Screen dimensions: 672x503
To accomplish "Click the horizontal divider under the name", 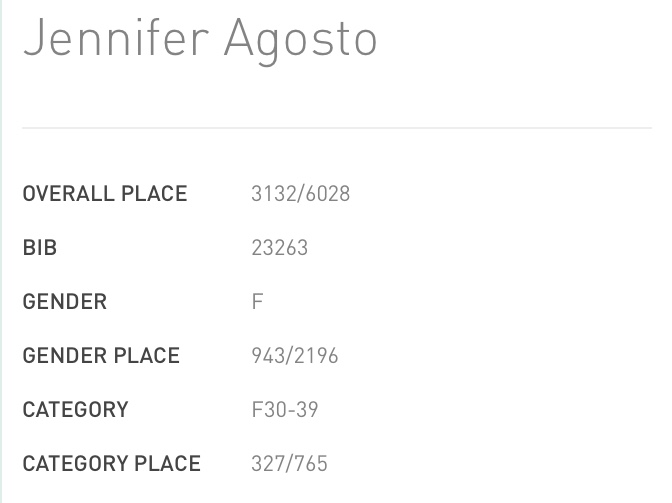I will pyautogui.click(x=337, y=128).
